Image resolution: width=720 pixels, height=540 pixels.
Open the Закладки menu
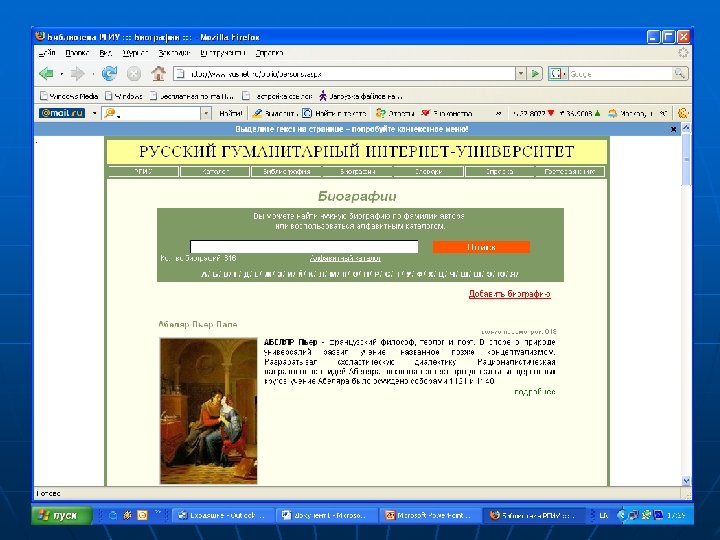(x=174, y=53)
